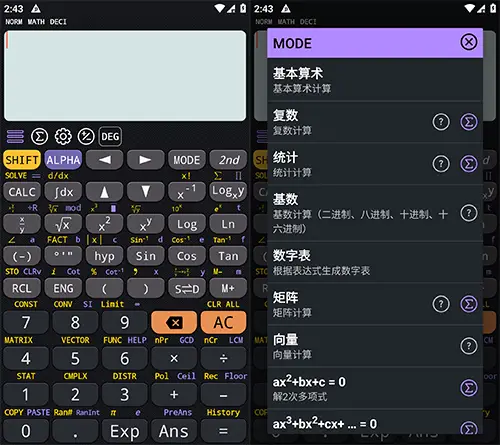This screenshot has width=500, height=445.
Task: Open the MODE menu button
Action: tap(187, 160)
